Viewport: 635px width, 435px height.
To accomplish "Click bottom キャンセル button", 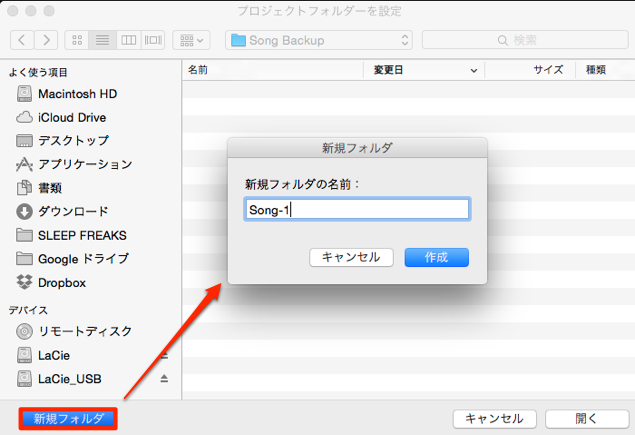I will coord(494,419).
